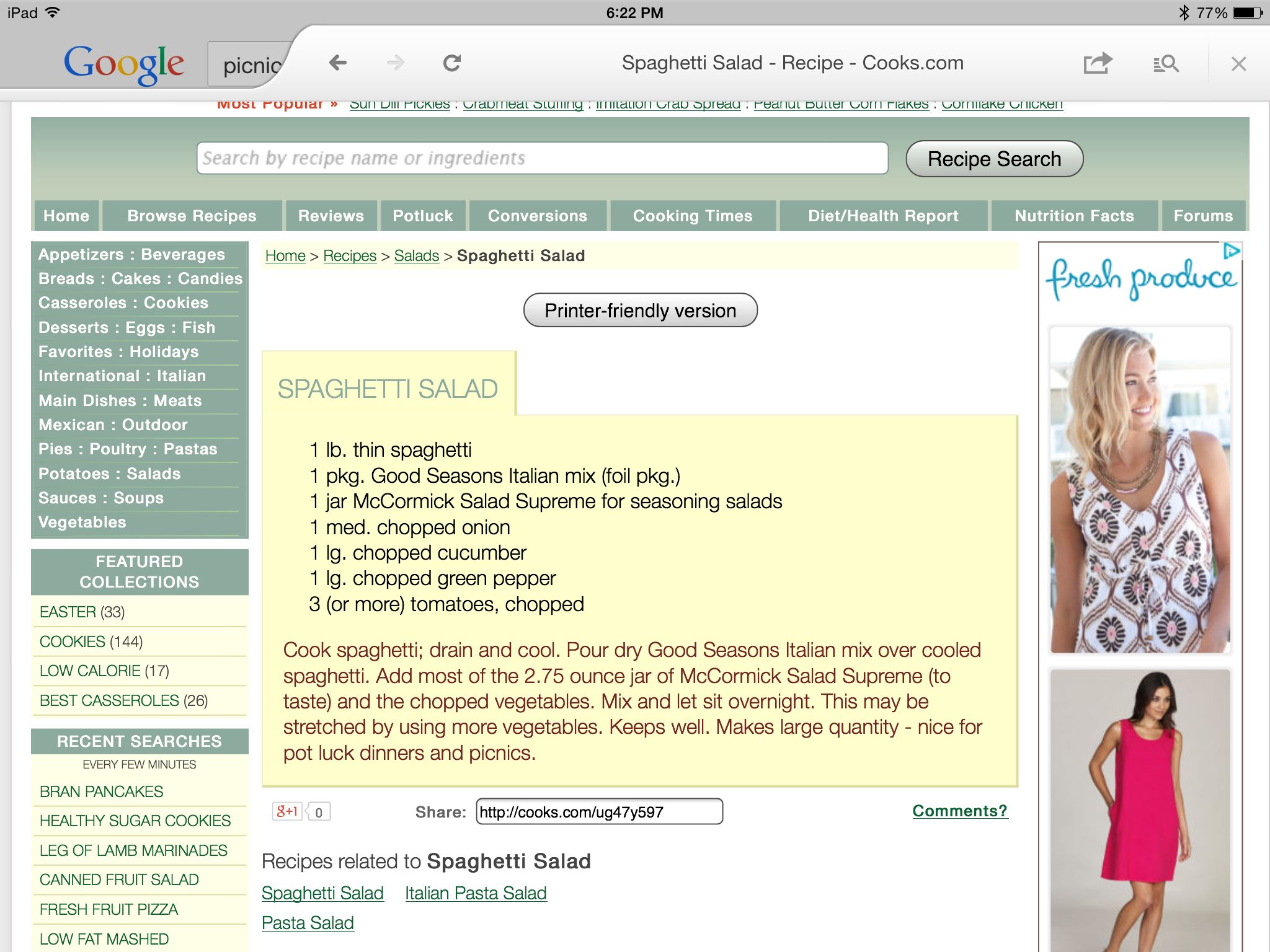
Task: Click the Recipe search input field
Action: click(541, 159)
